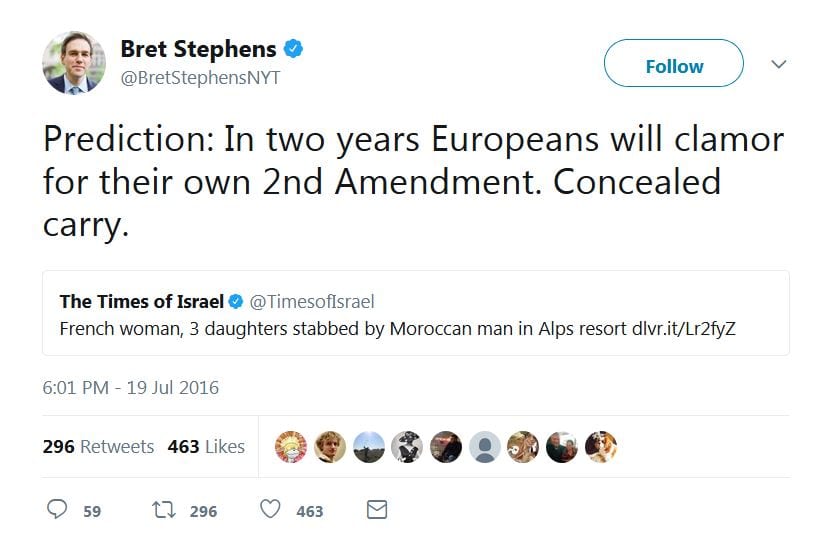Click the reply speech bubble icon
Image resolution: width=832 pixels, height=555 pixels.
coord(58,510)
